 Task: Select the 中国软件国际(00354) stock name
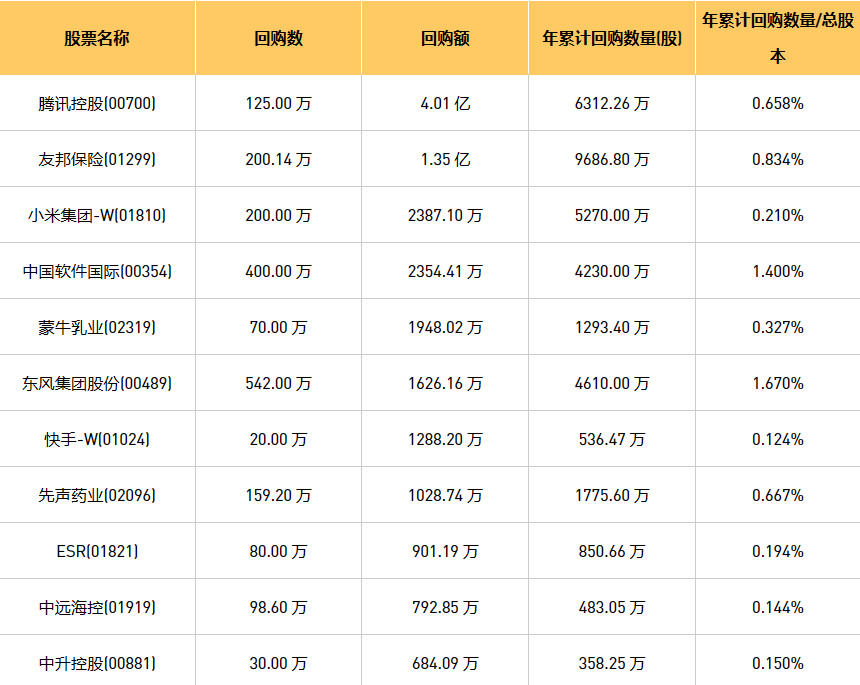(97, 271)
